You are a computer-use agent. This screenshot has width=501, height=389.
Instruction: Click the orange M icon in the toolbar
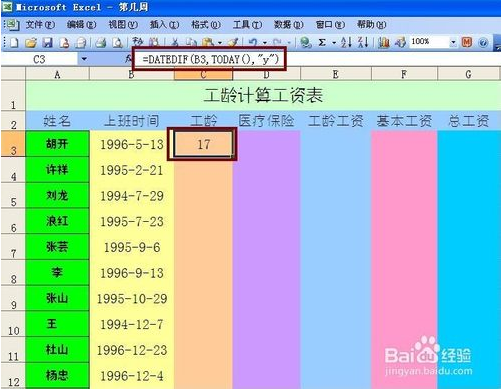467,42
